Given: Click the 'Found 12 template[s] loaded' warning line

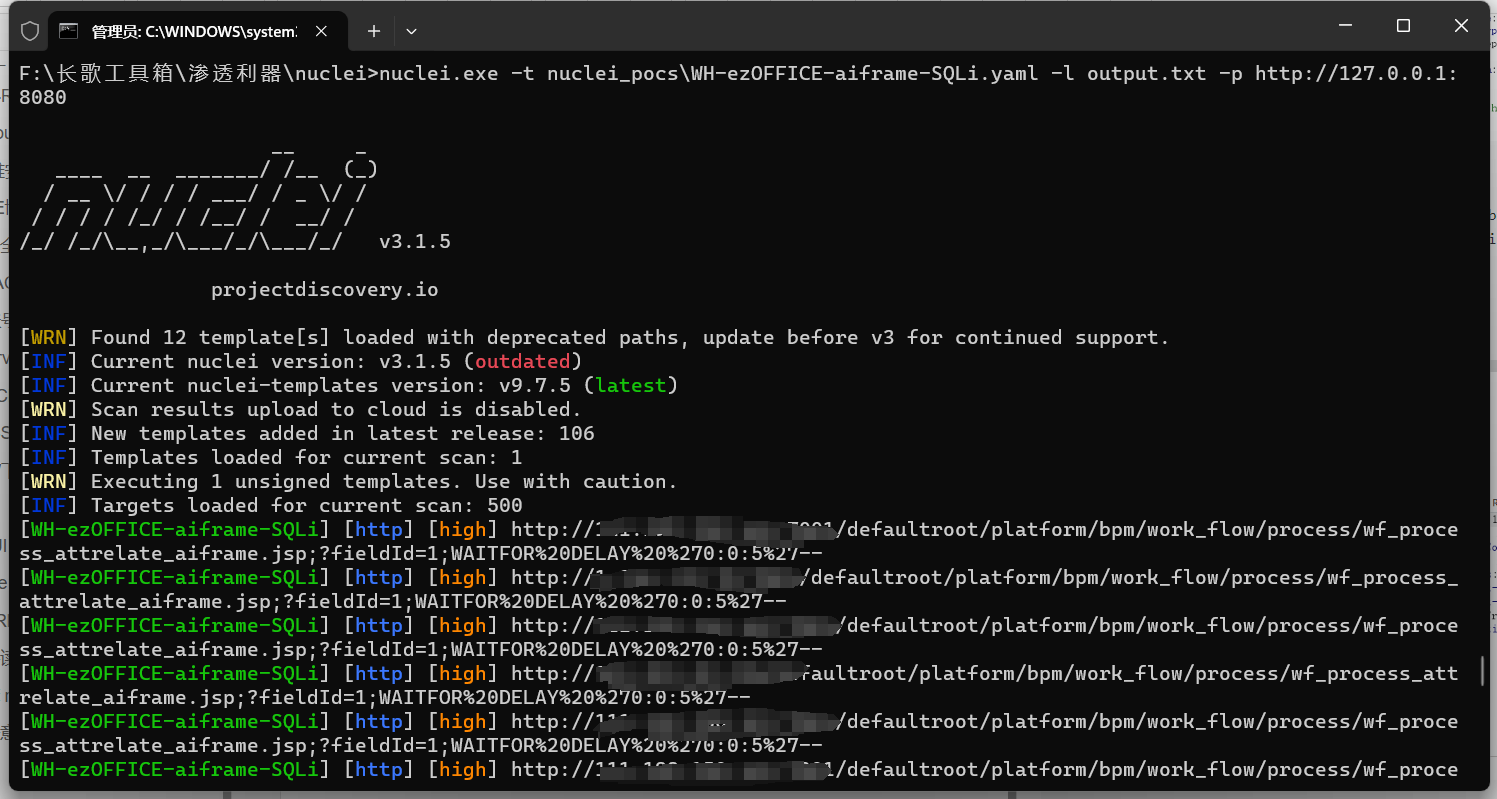Looking at the screenshot, I should tap(594, 338).
